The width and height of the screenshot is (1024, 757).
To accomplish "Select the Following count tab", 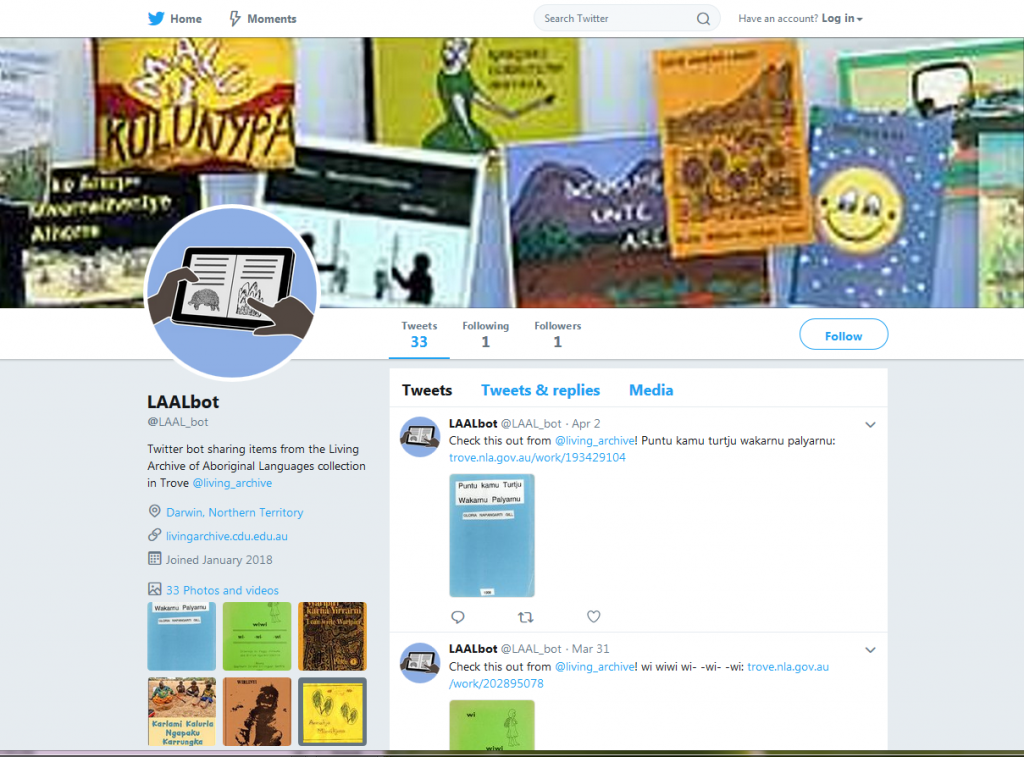I will tap(485, 334).
